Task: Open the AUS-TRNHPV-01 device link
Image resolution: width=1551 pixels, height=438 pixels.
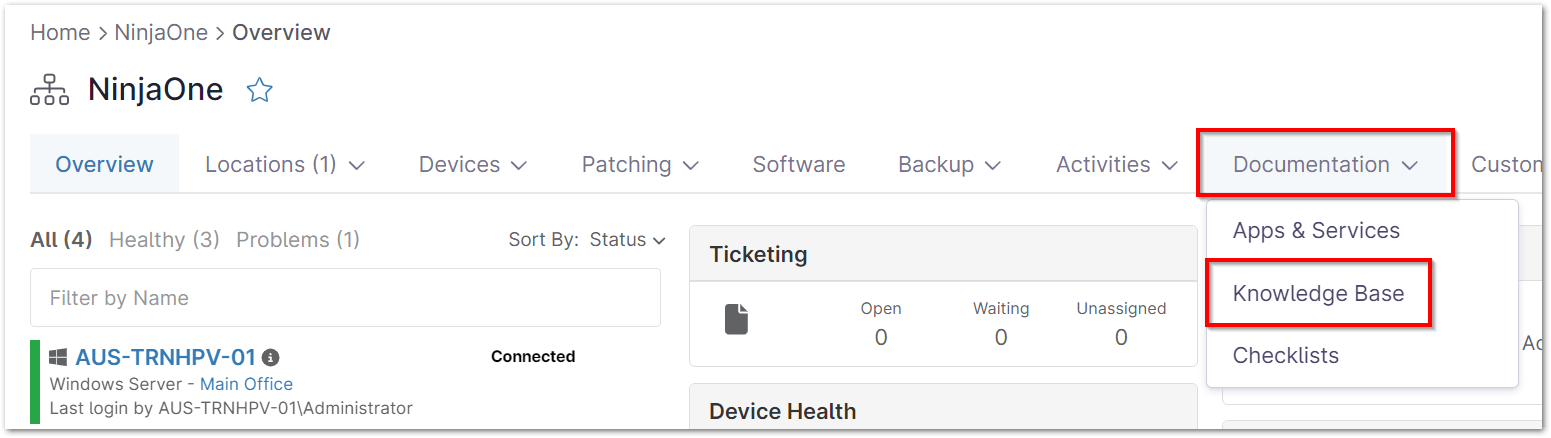Action: [165, 357]
